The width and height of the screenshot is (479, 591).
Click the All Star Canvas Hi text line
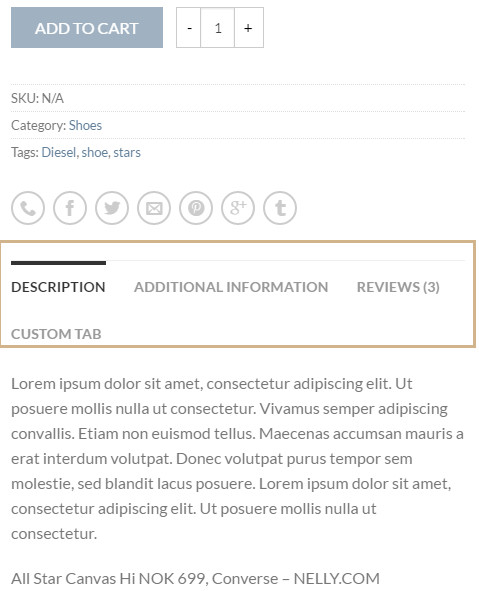pos(195,578)
